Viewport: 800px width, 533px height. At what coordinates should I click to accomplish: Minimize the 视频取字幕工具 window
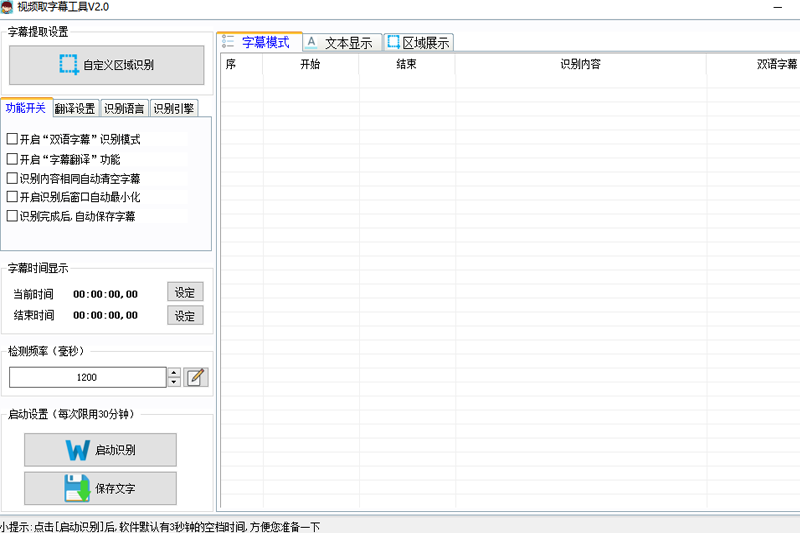(778, 8)
